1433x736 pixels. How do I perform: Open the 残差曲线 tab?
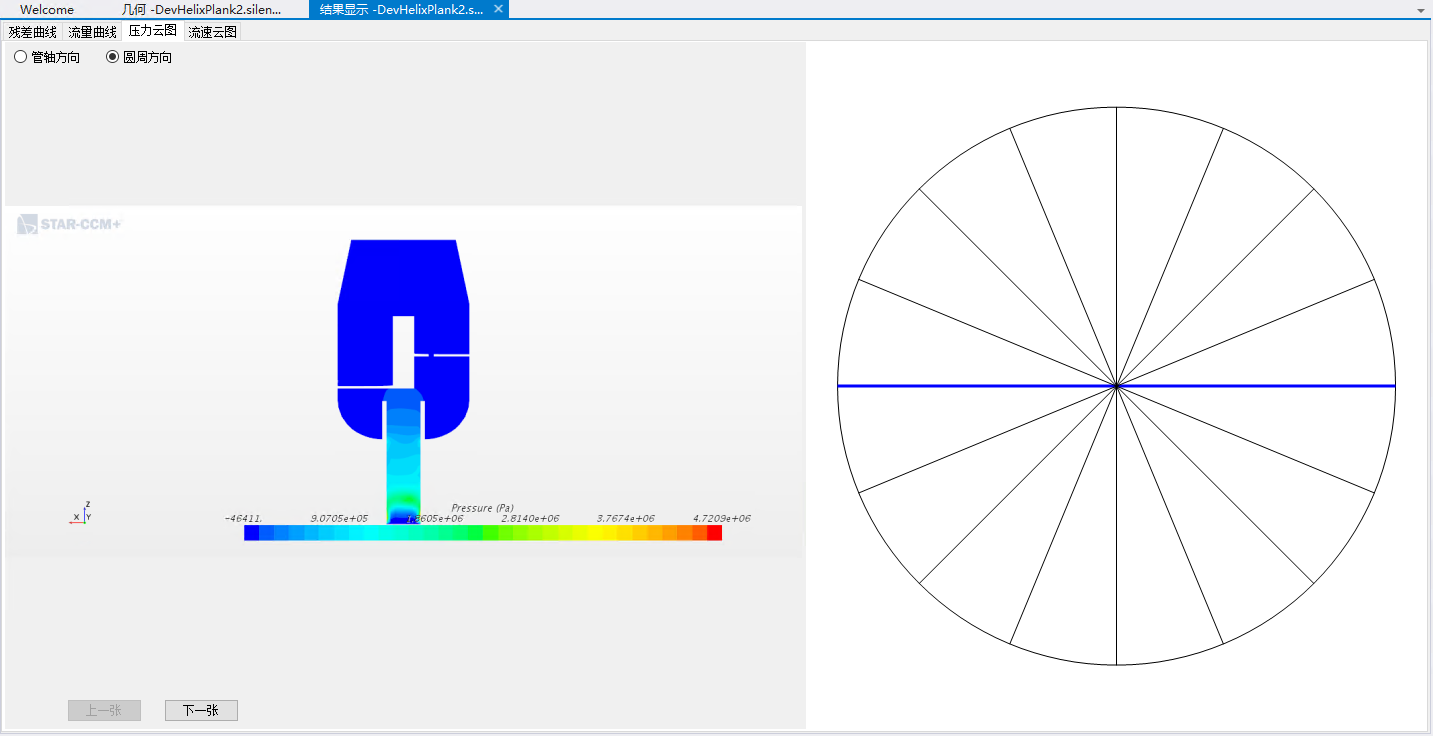(x=33, y=32)
